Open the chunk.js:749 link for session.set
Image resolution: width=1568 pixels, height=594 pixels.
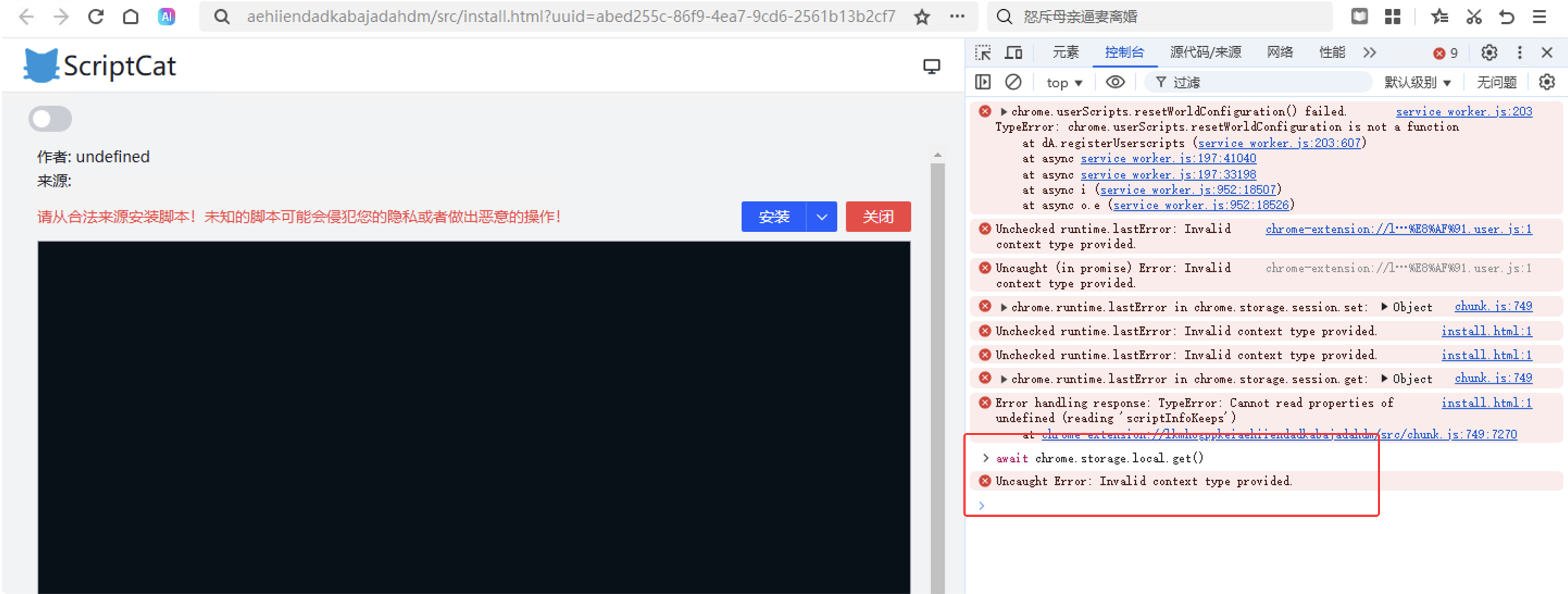[1493, 306]
